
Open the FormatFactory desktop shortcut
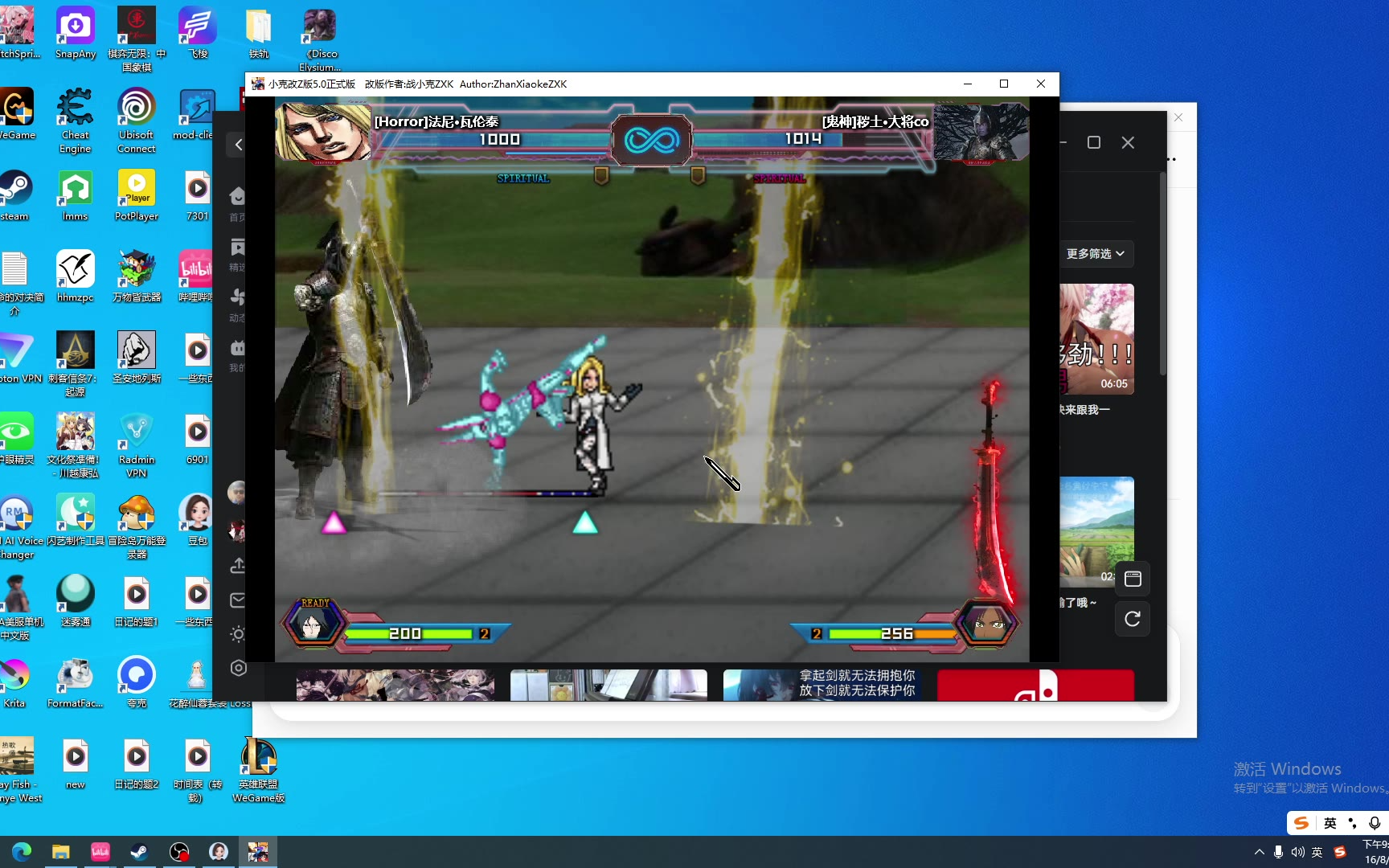[x=76, y=682]
